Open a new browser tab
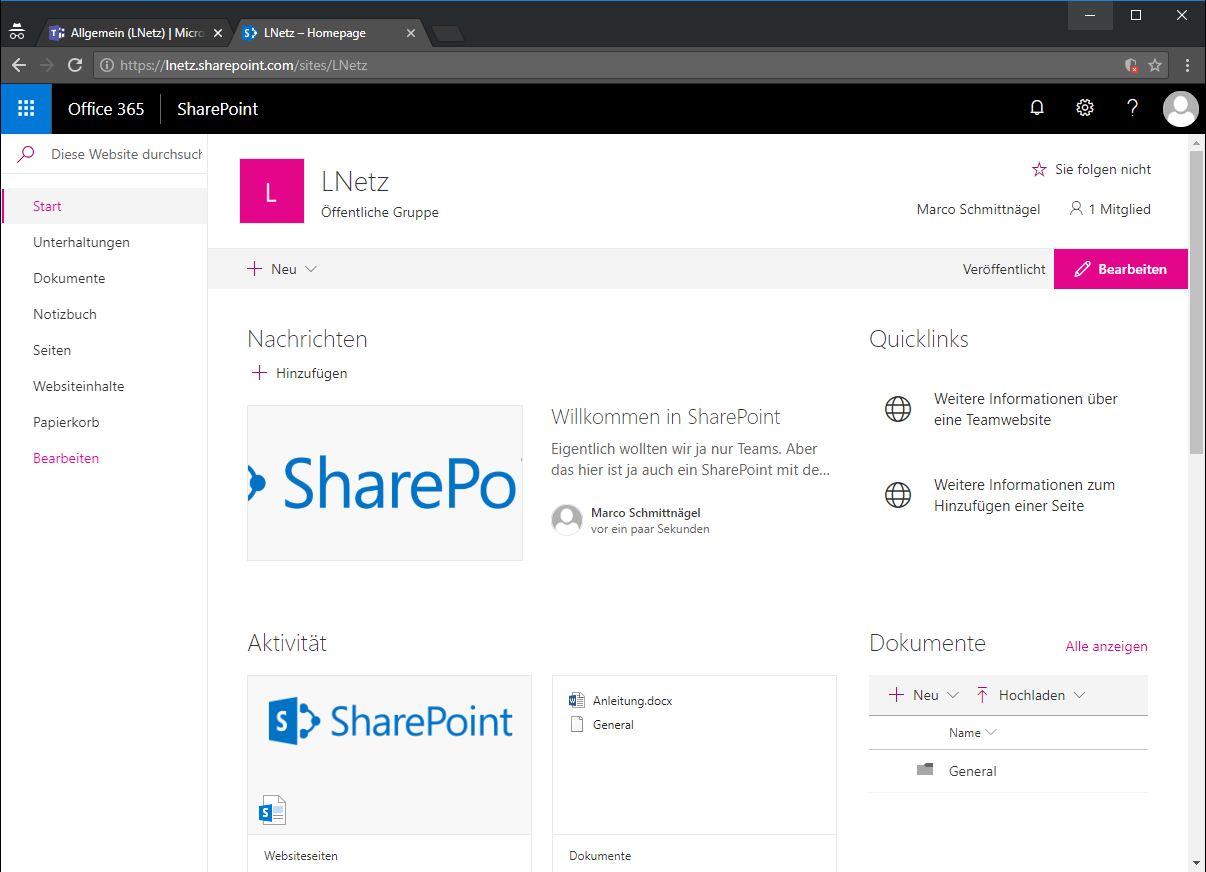The width and height of the screenshot is (1206, 872). coord(448,34)
